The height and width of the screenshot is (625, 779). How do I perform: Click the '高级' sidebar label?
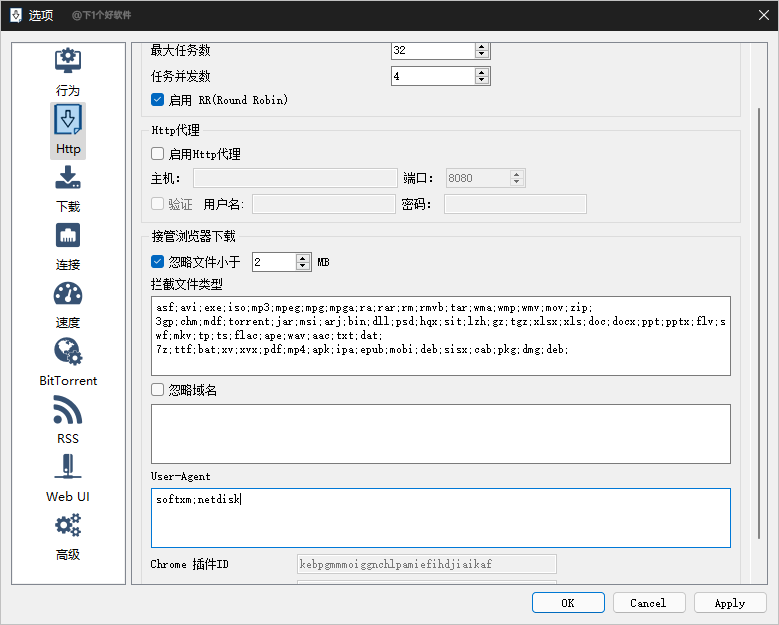click(x=68, y=554)
